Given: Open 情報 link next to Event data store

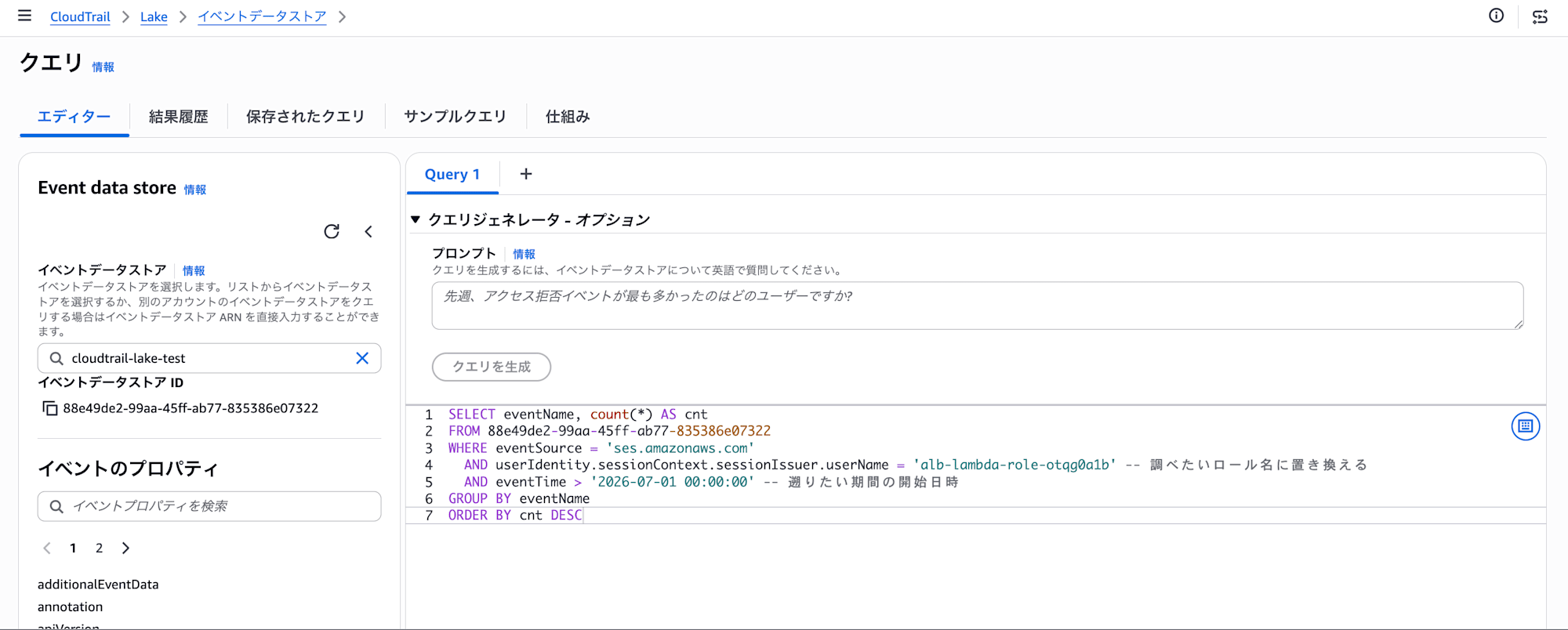Looking at the screenshot, I should pyautogui.click(x=195, y=190).
